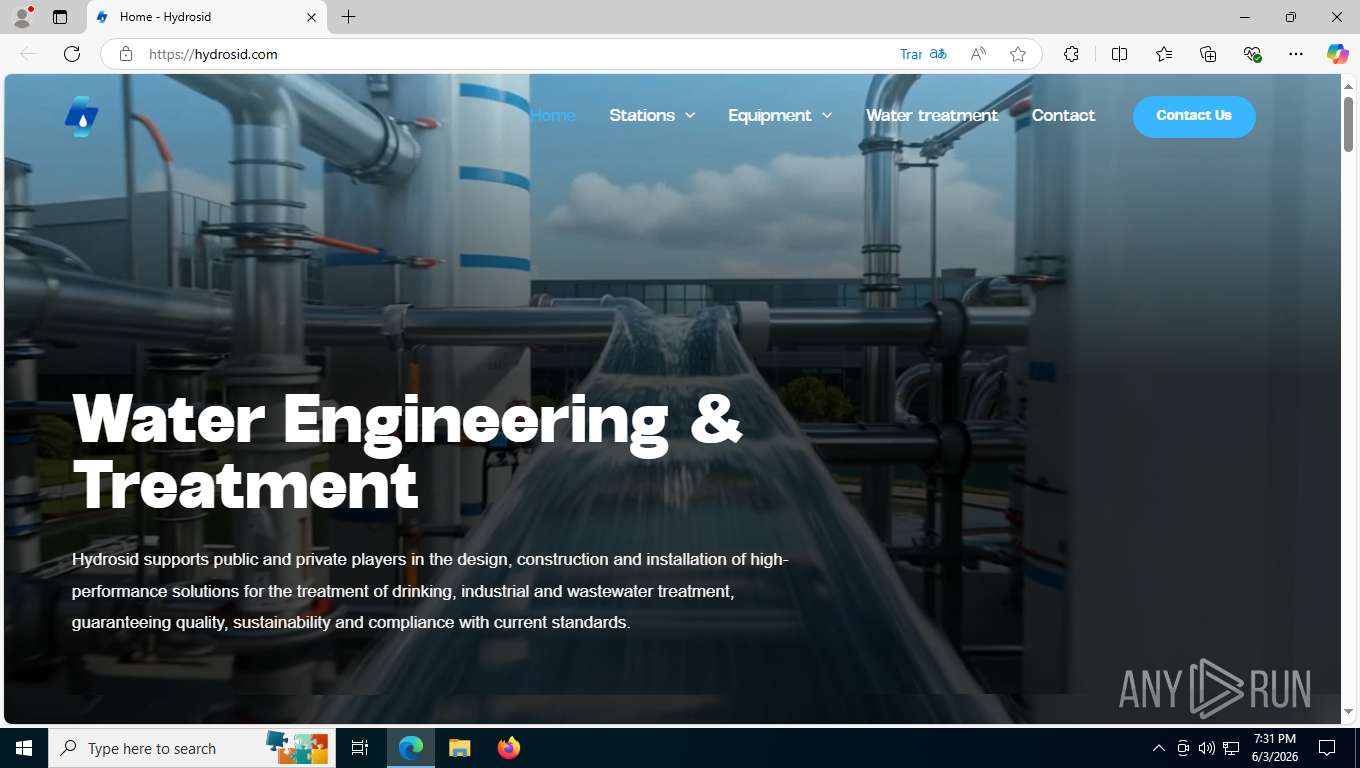The image size is (1360, 768).
Task: Open the Favorites list icon
Action: pos(1164,54)
